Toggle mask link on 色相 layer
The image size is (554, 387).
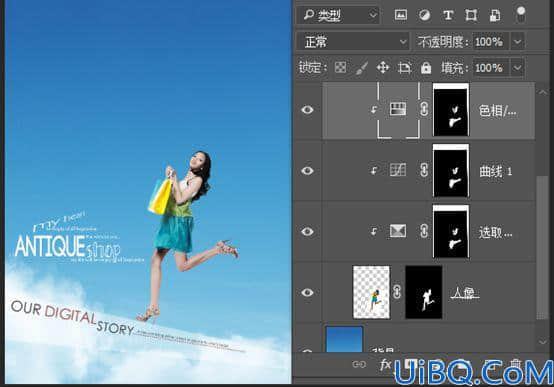coord(424,109)
